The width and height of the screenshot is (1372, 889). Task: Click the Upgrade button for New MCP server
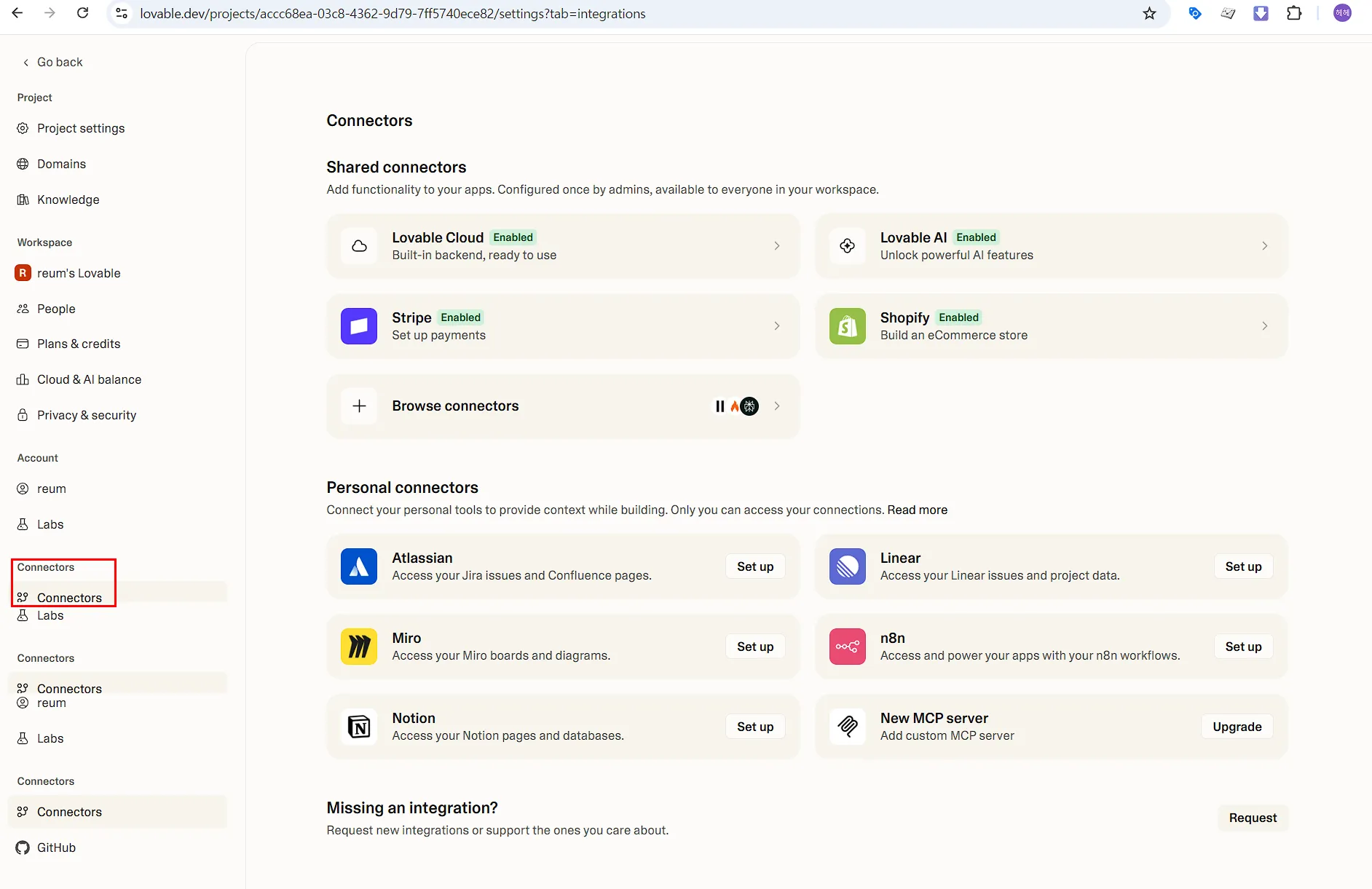click(x=1237, y=727)
